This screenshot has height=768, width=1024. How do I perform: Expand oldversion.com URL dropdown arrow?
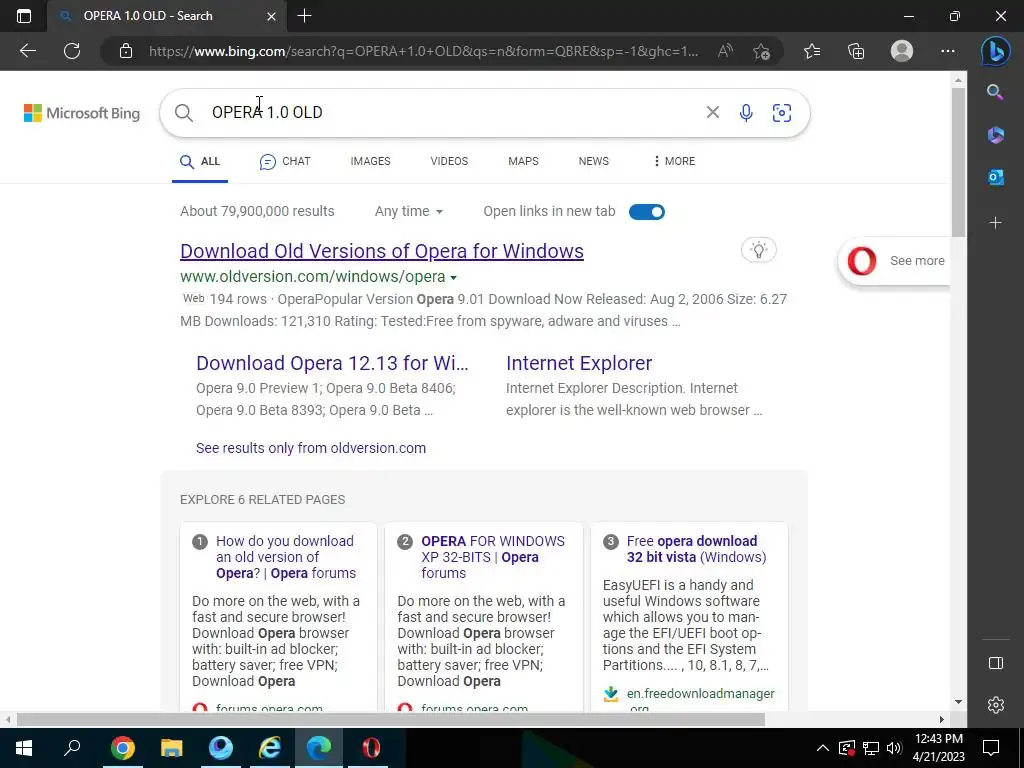coord(453,278)
